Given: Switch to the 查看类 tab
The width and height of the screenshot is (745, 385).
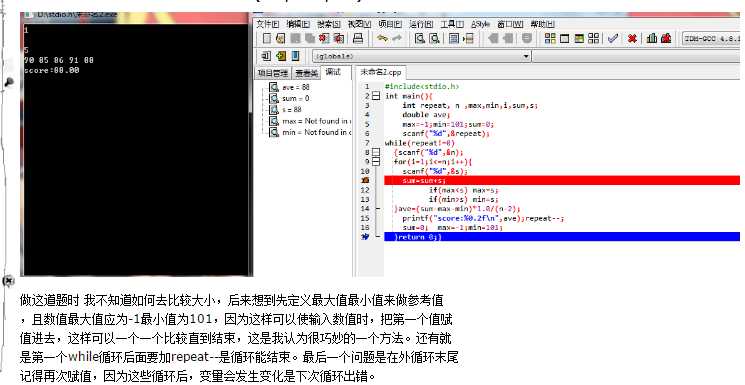Looking at the screenshot, I should tap(306, 73).
